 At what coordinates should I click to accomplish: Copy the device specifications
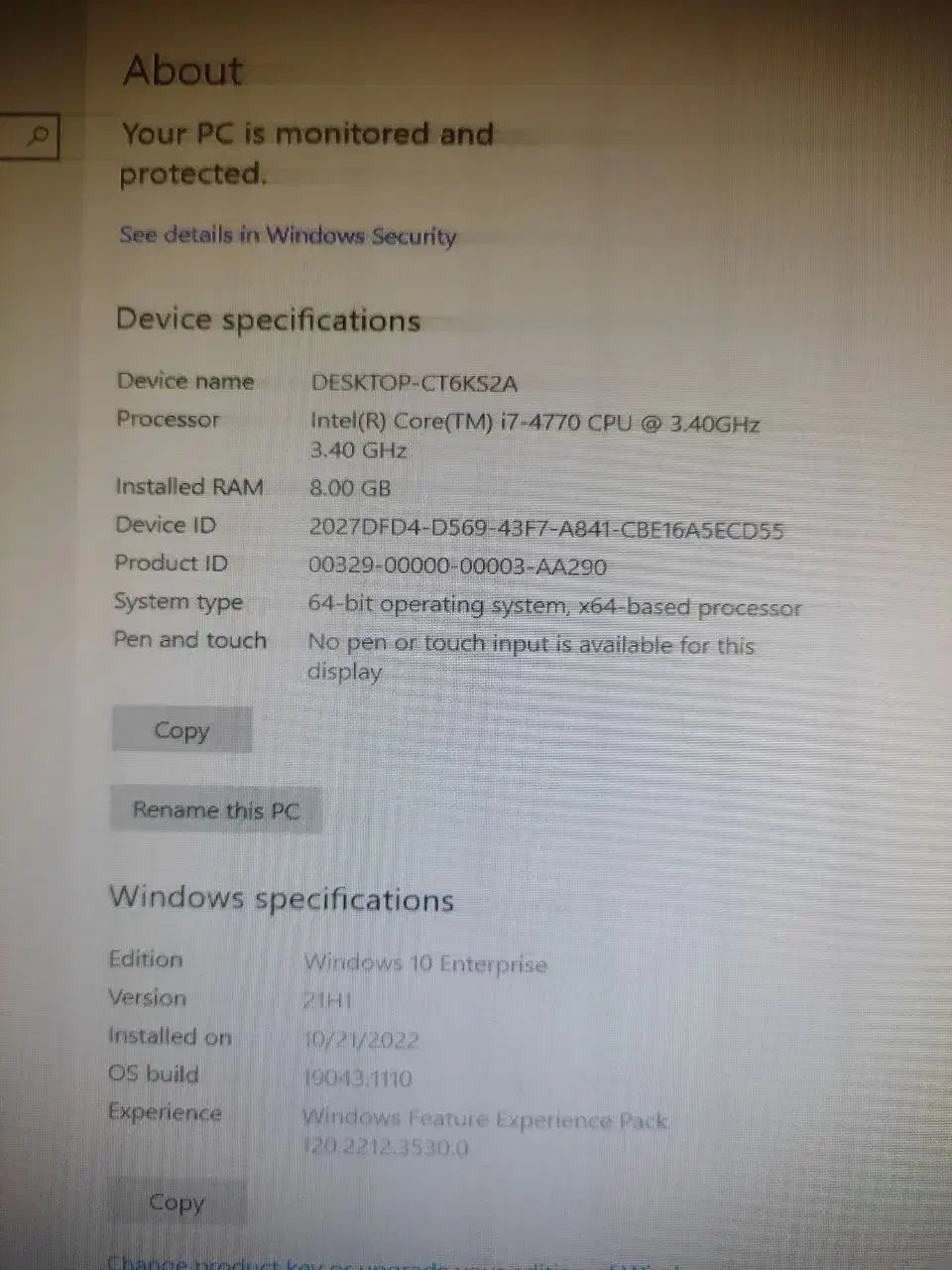pyautogui.click(x=181, y=730)
